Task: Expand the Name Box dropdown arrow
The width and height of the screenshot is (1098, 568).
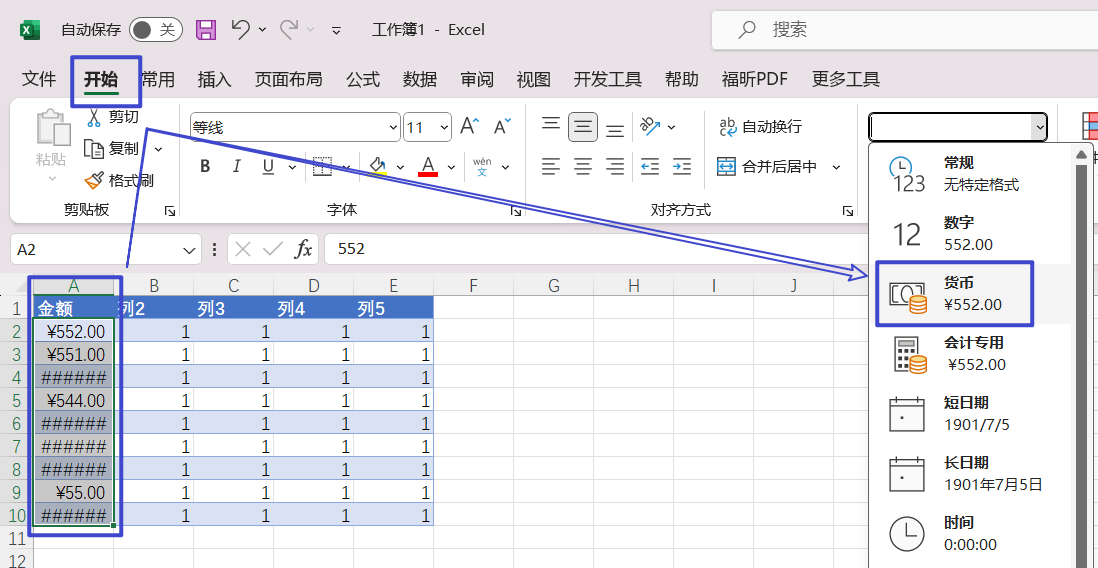Action: pos(190,250)
